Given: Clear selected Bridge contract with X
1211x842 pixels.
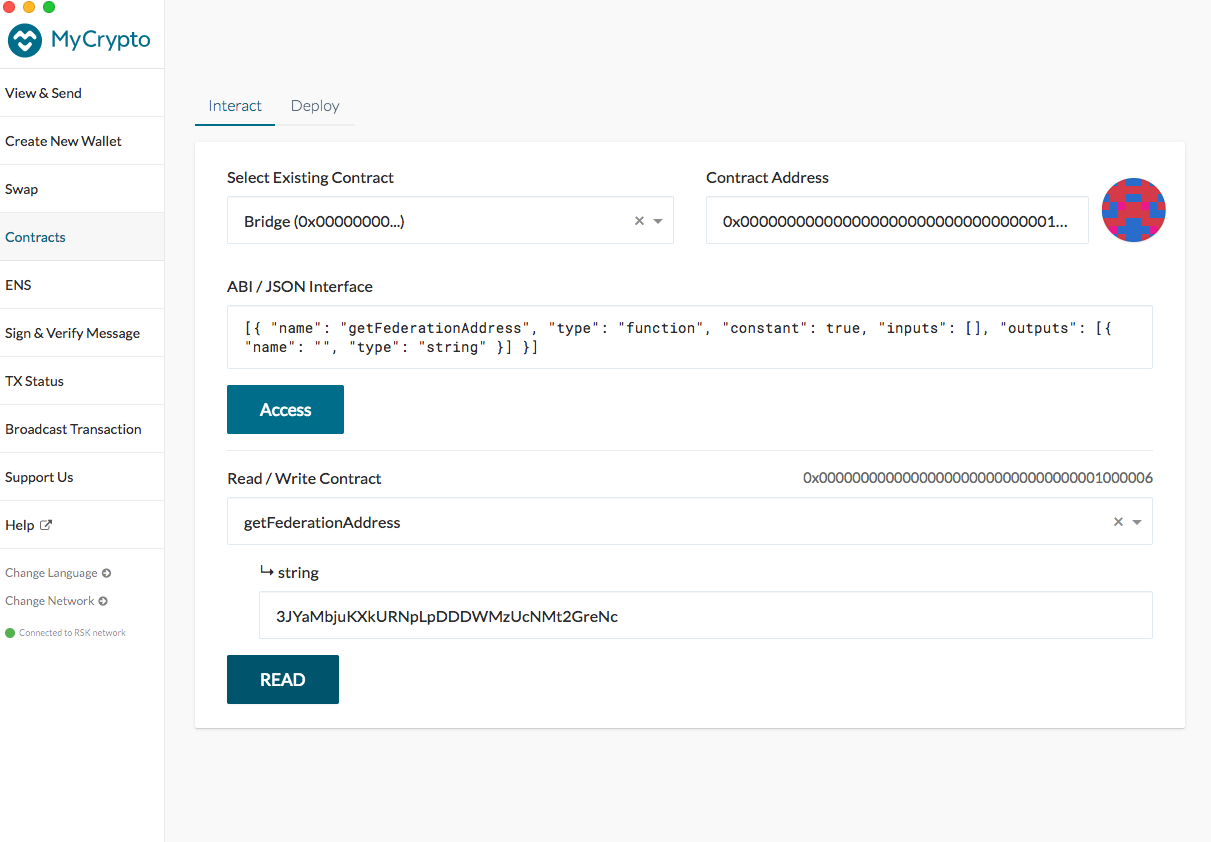Looking at the screenshot, I should click(639, 221).
